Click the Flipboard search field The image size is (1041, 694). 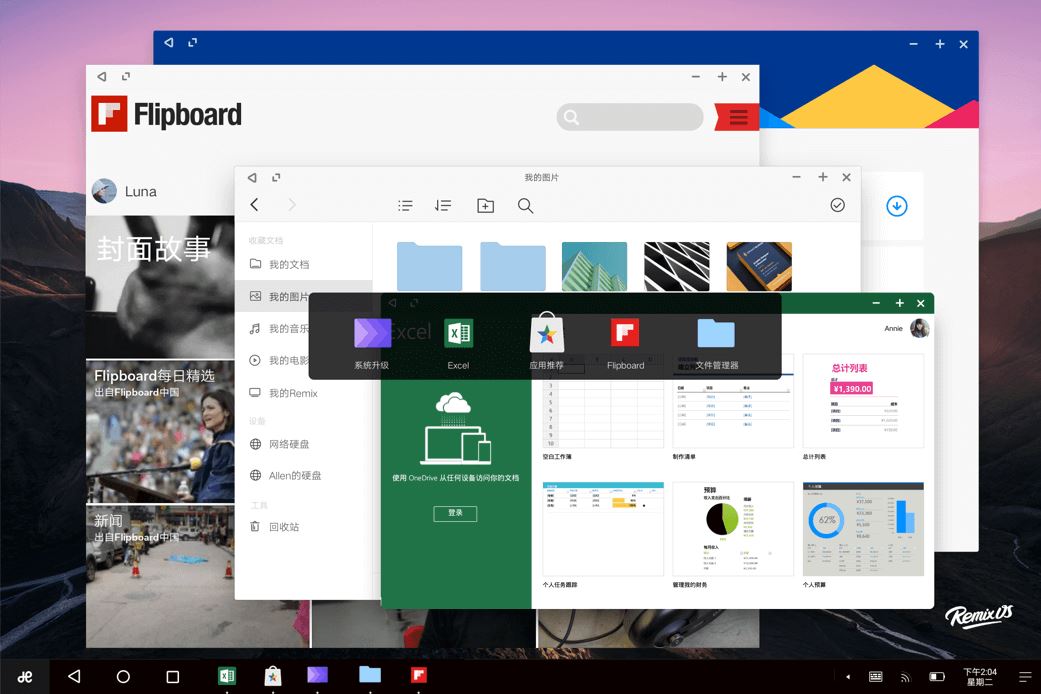pos(629,117)
